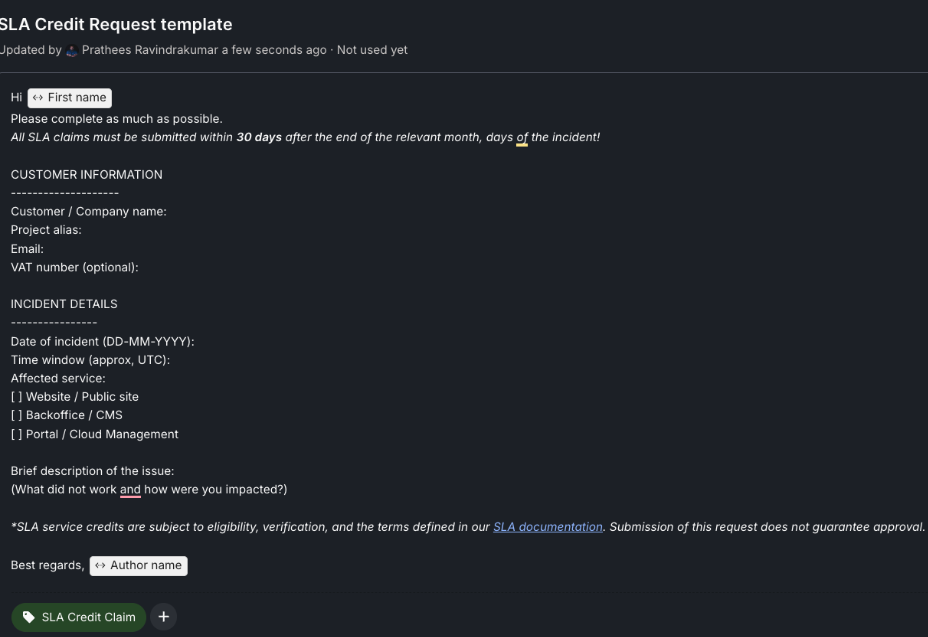Select the Author name placeholder chip
Image resolution: width=928 pixels, height=637 pixels.
(139, 565)
